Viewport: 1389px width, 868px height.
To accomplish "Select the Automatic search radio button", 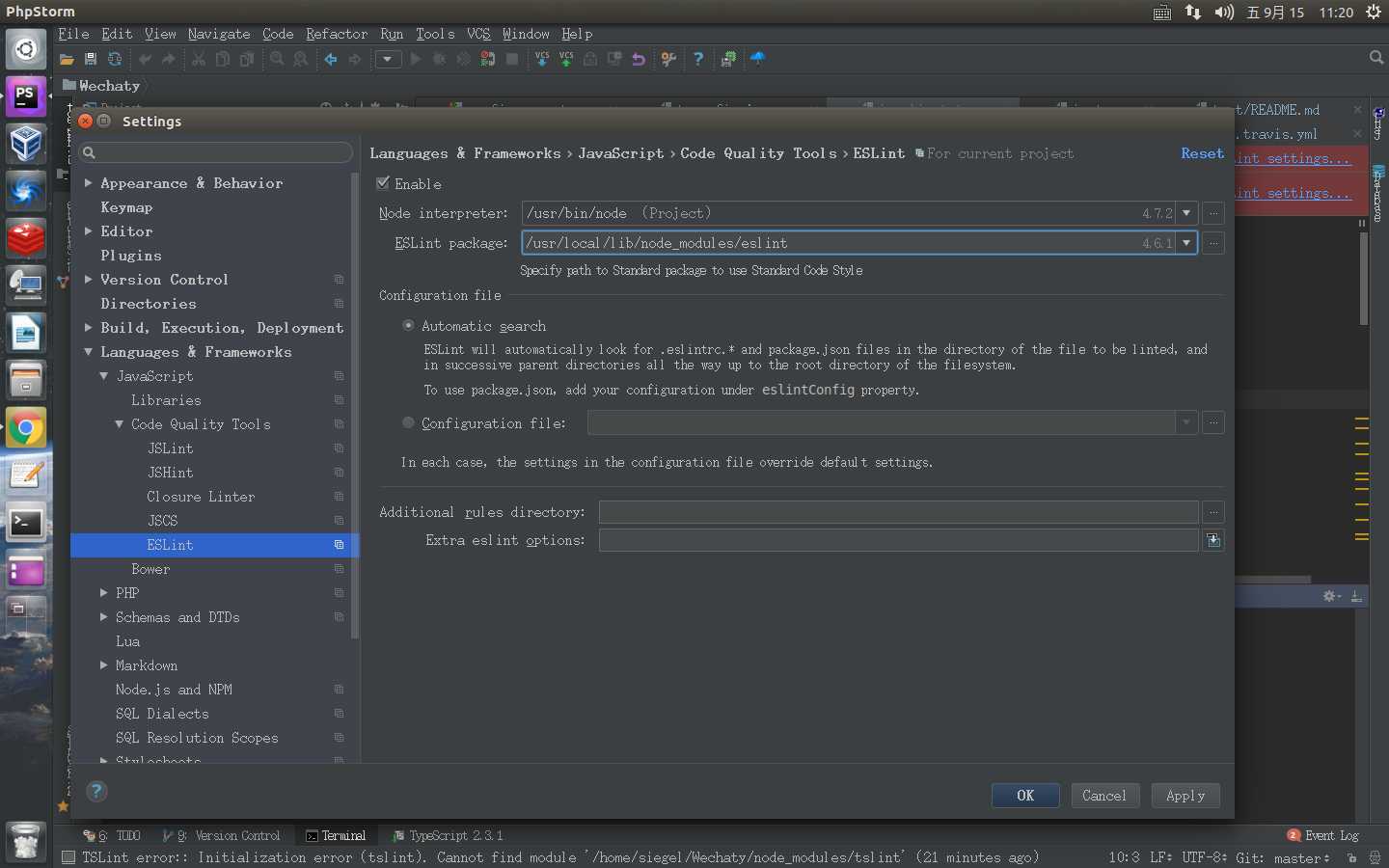I will pyautogui.click(x=408, y=326).
